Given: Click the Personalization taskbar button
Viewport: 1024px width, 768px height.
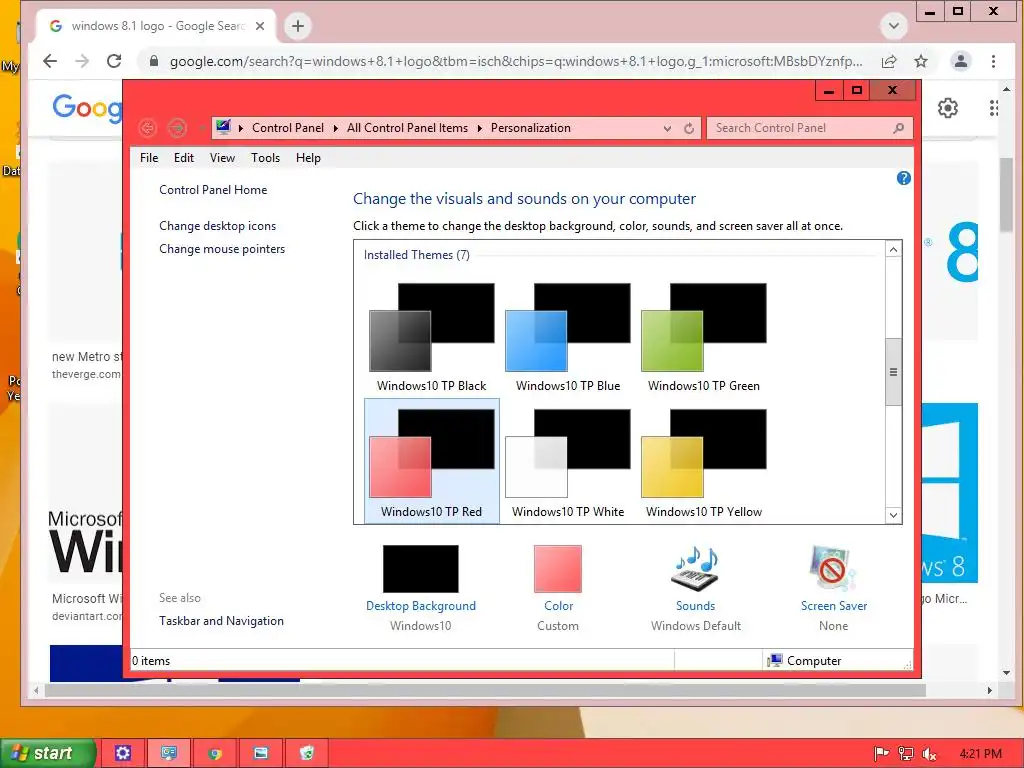Looking at the screenshot, I should (x=168, y=753).
